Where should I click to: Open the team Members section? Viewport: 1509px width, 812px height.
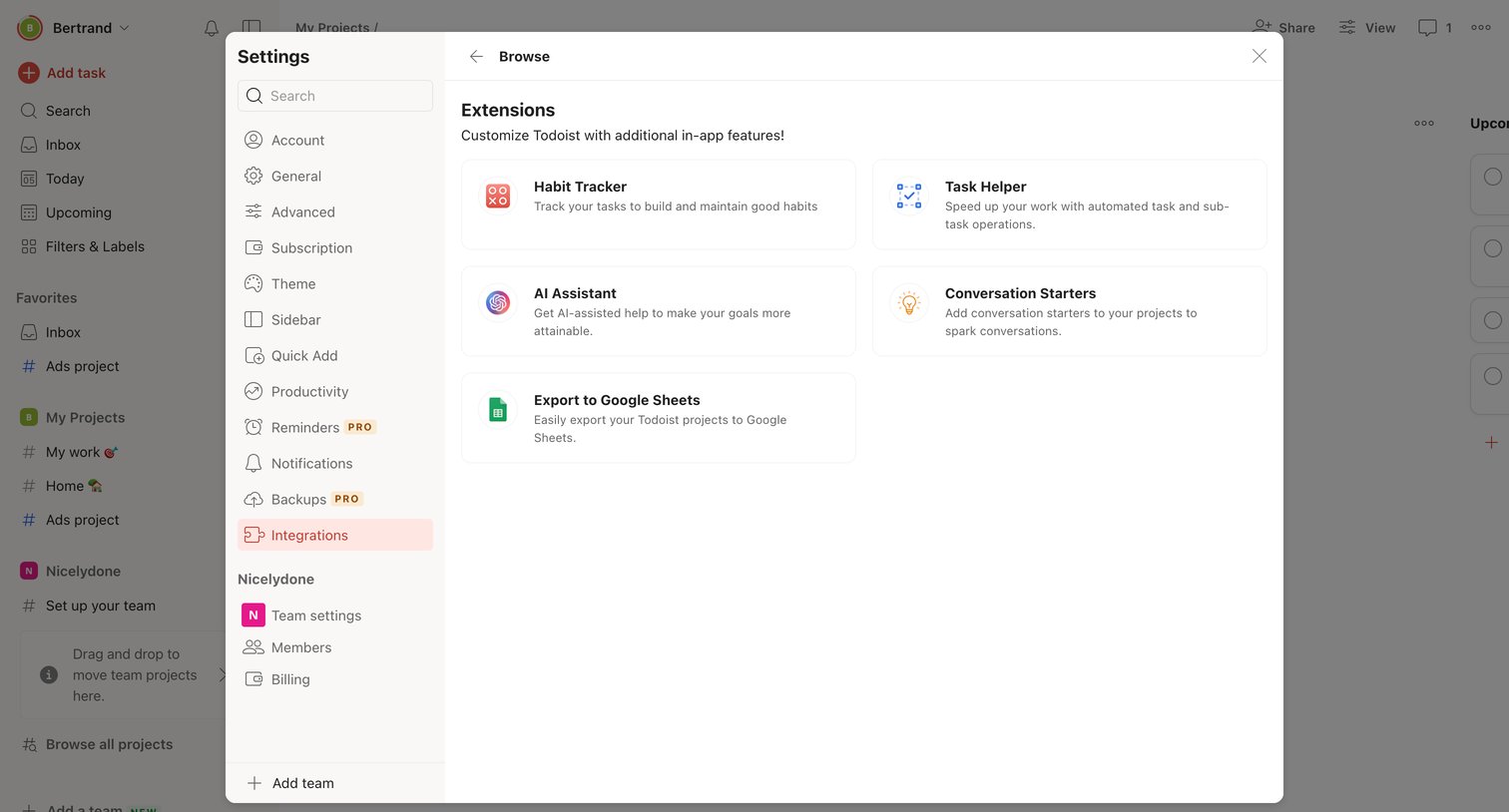click(x=335, y=647)
